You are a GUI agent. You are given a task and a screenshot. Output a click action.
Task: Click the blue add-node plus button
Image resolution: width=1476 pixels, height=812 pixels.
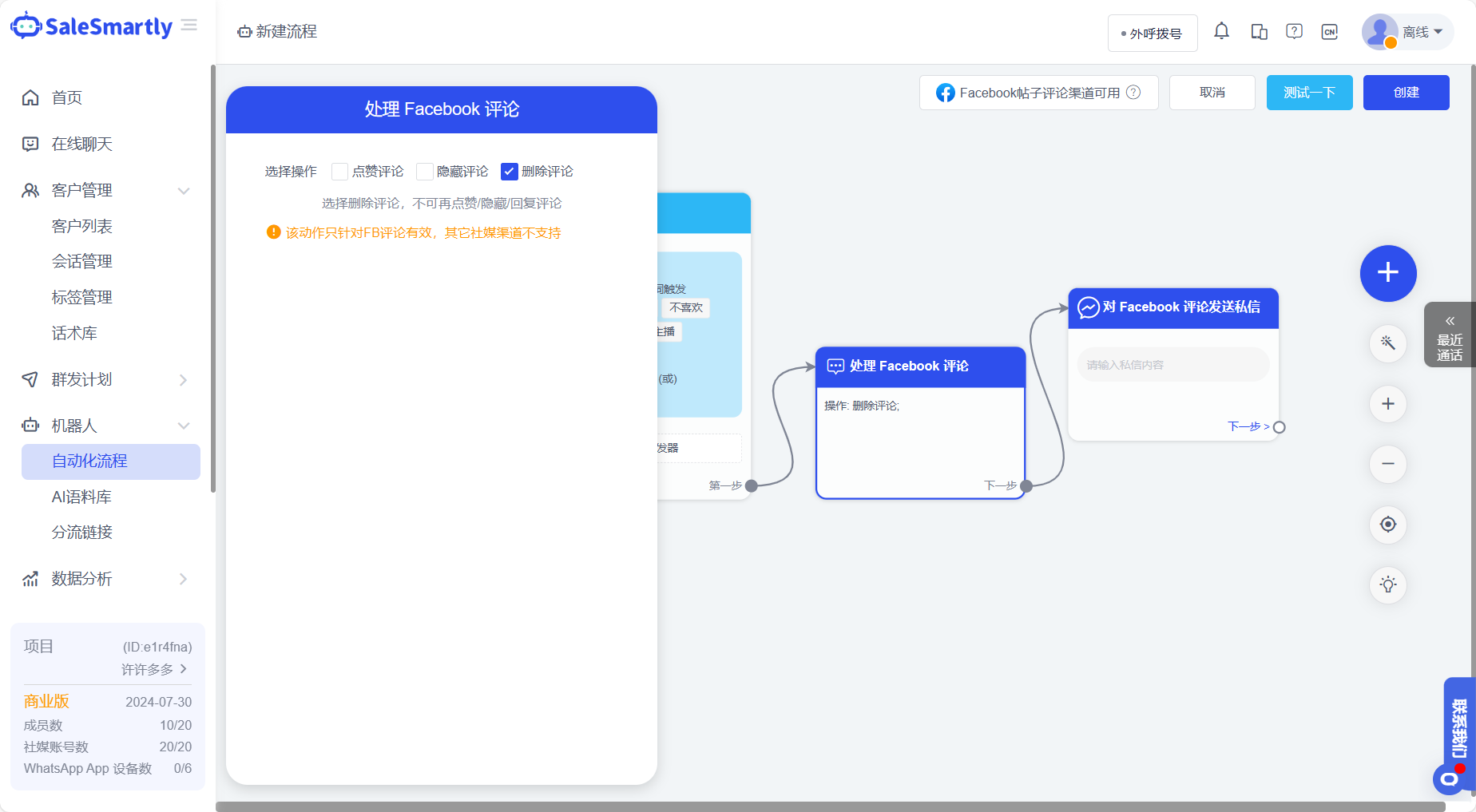click(1388, 273)
